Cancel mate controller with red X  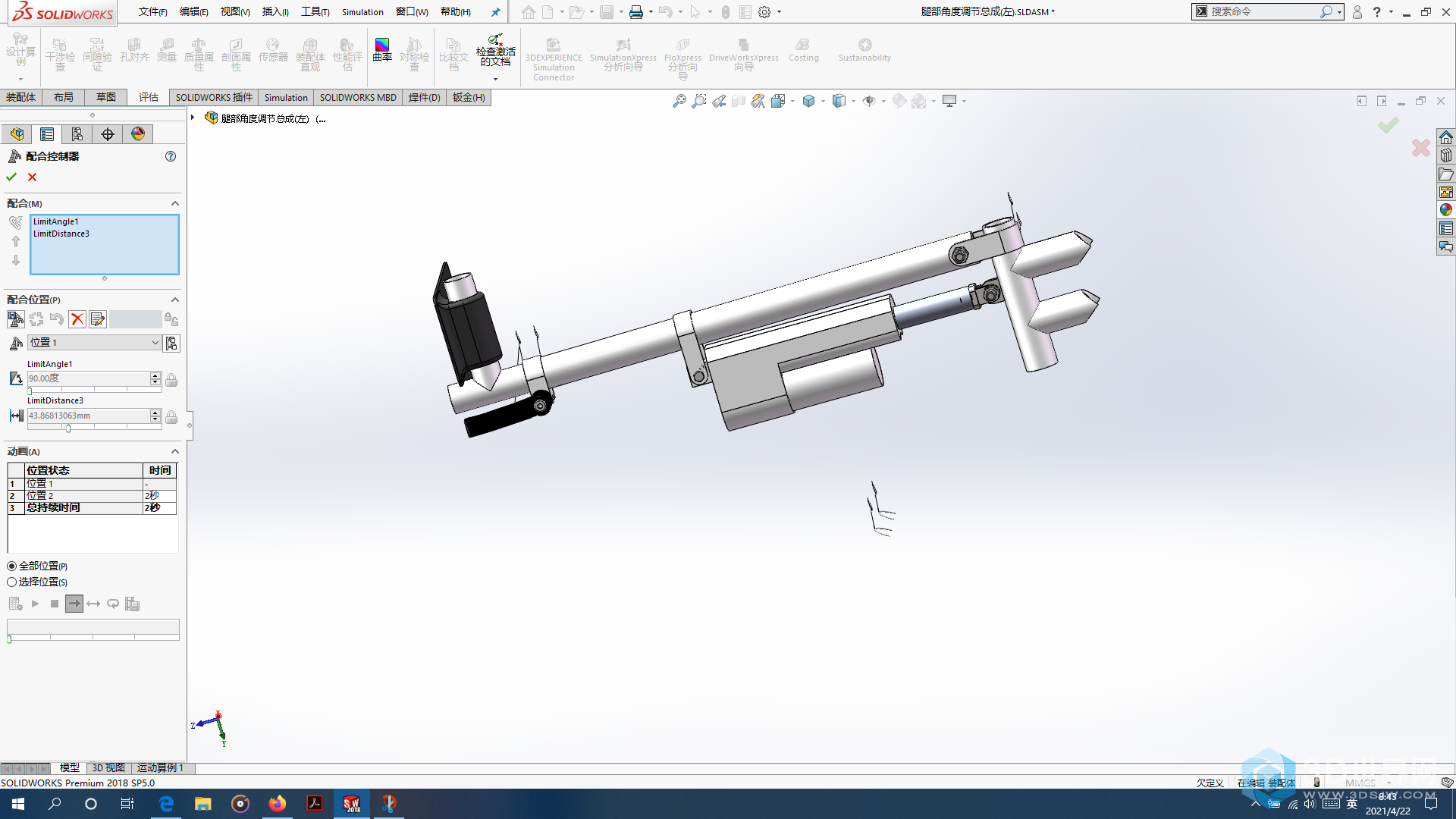32,177
